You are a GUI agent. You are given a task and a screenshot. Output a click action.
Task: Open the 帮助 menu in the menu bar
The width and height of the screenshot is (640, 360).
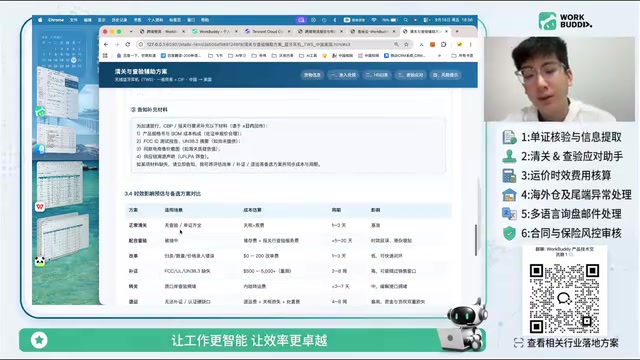[x=205, y=20]
